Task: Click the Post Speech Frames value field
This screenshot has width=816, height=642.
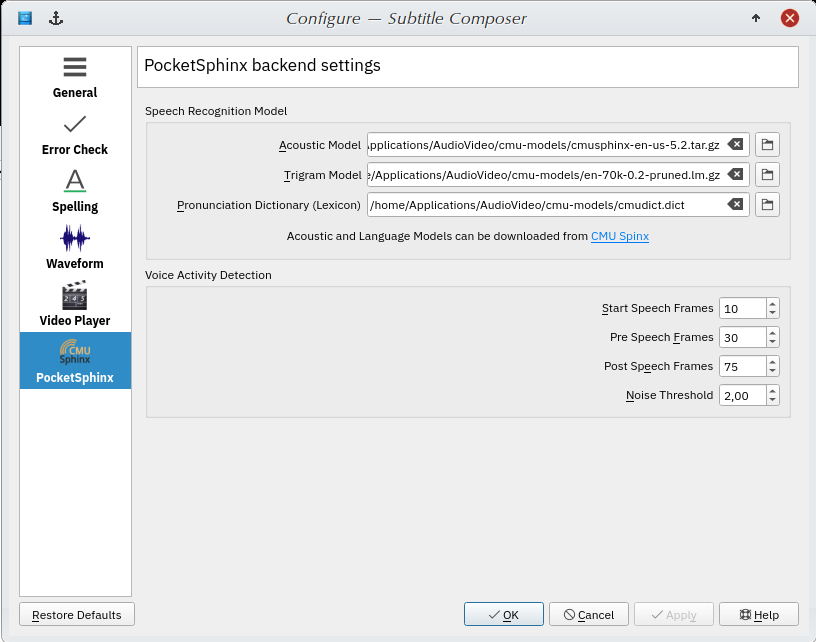Action: [x=743, y=367]
